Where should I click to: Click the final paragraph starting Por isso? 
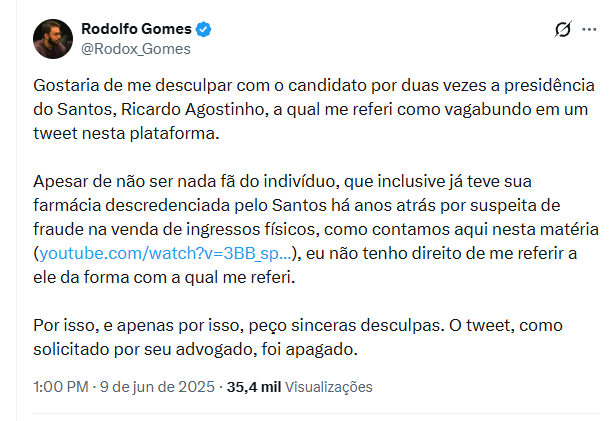(x=298, y=337)
